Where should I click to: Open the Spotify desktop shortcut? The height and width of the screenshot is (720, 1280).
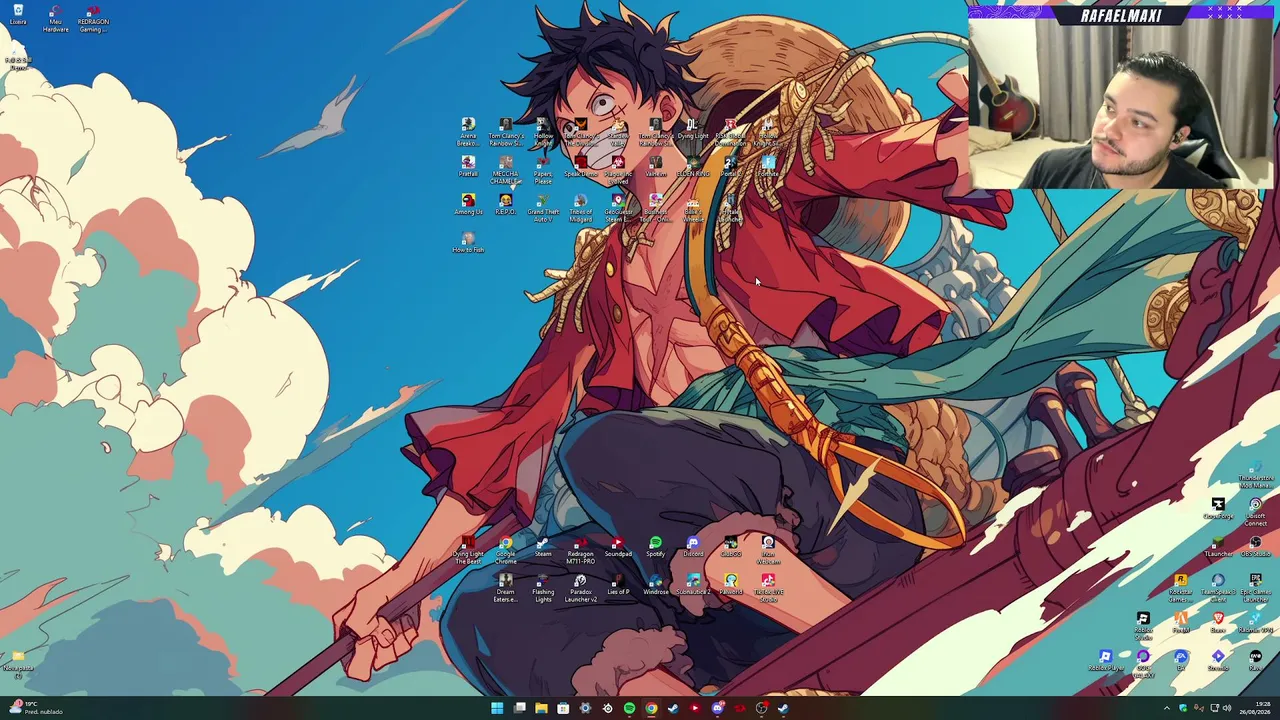click(x=655, y=547)
